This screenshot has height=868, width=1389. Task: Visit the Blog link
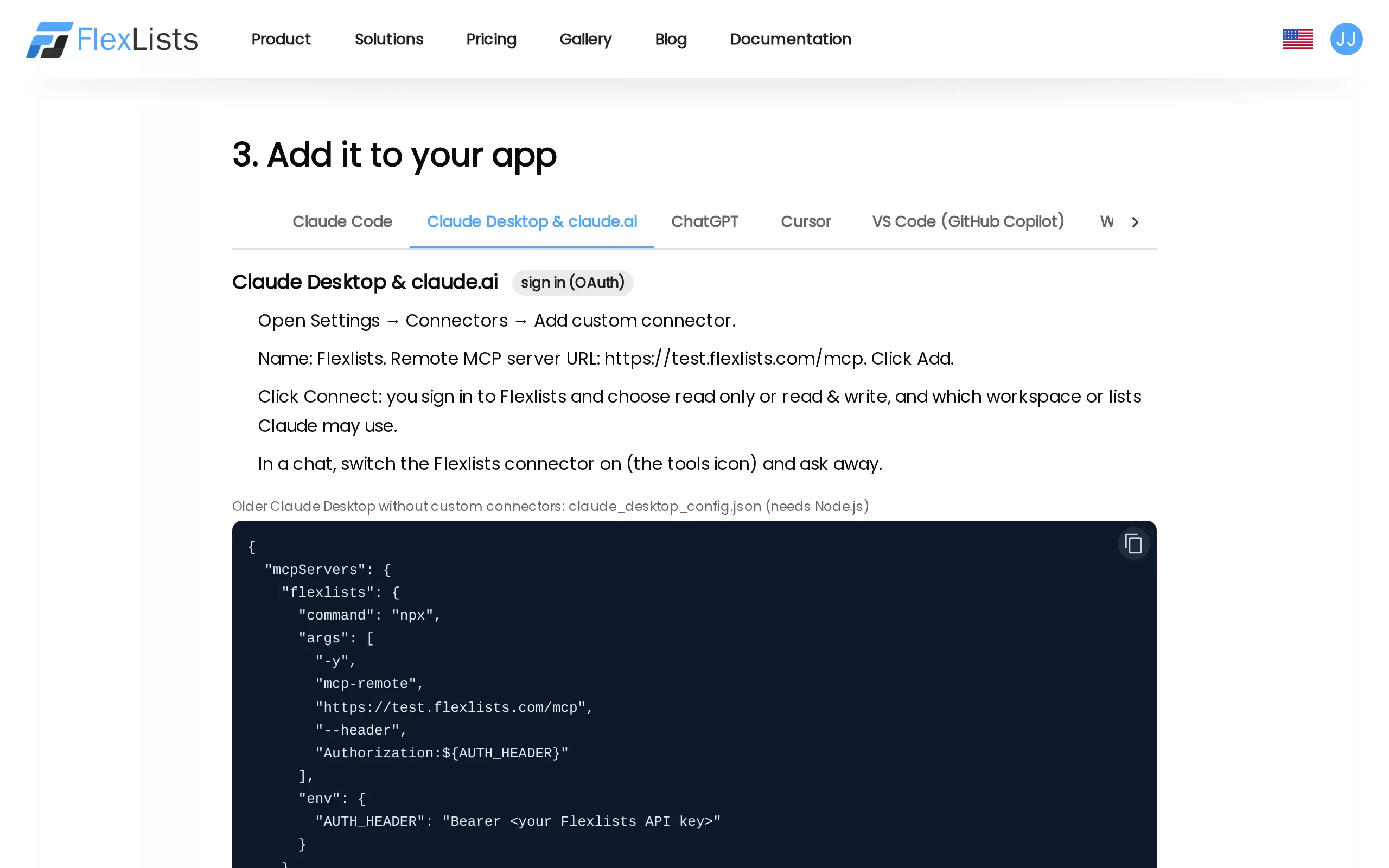[x=671, y=39]
